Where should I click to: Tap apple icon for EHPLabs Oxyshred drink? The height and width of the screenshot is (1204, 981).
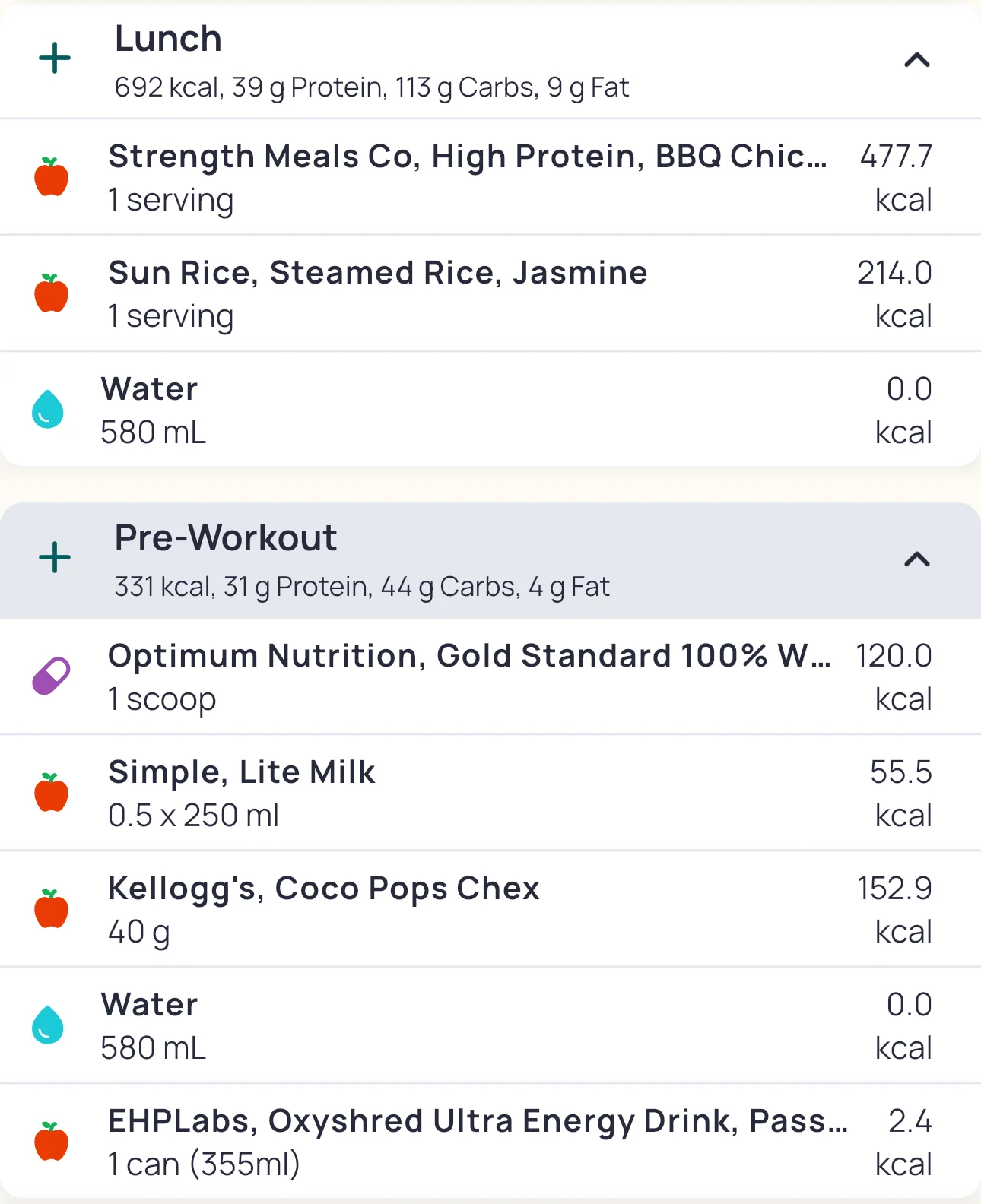(52, 1142)
